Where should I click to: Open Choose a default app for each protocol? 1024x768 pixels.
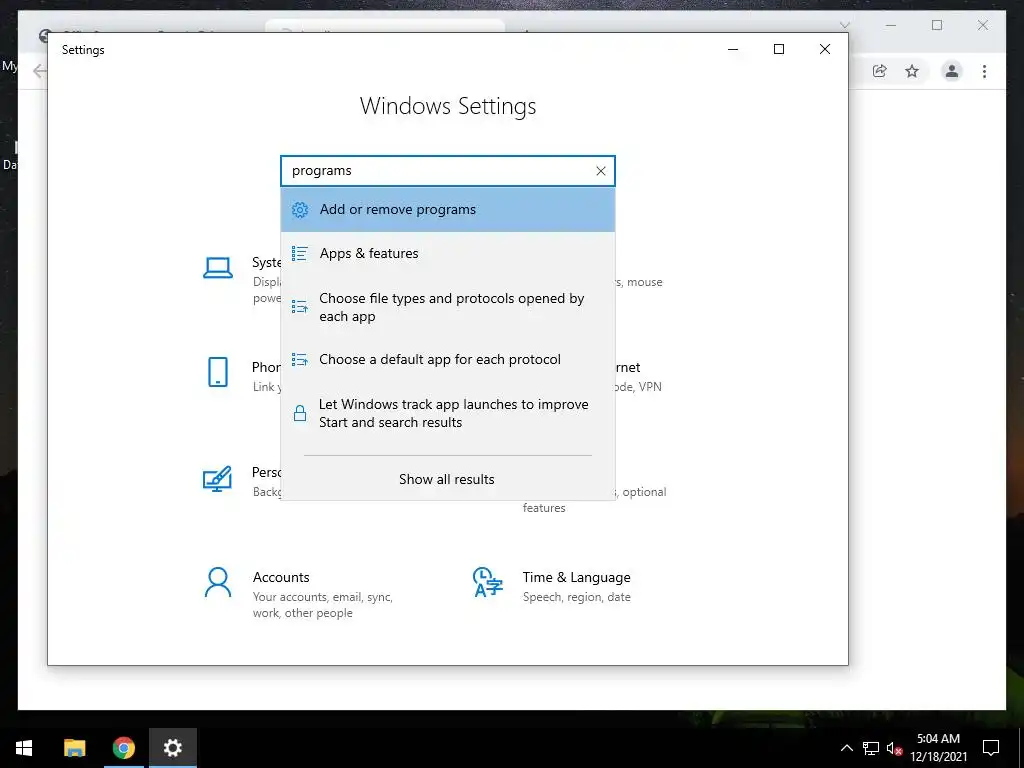coord(447,359)
